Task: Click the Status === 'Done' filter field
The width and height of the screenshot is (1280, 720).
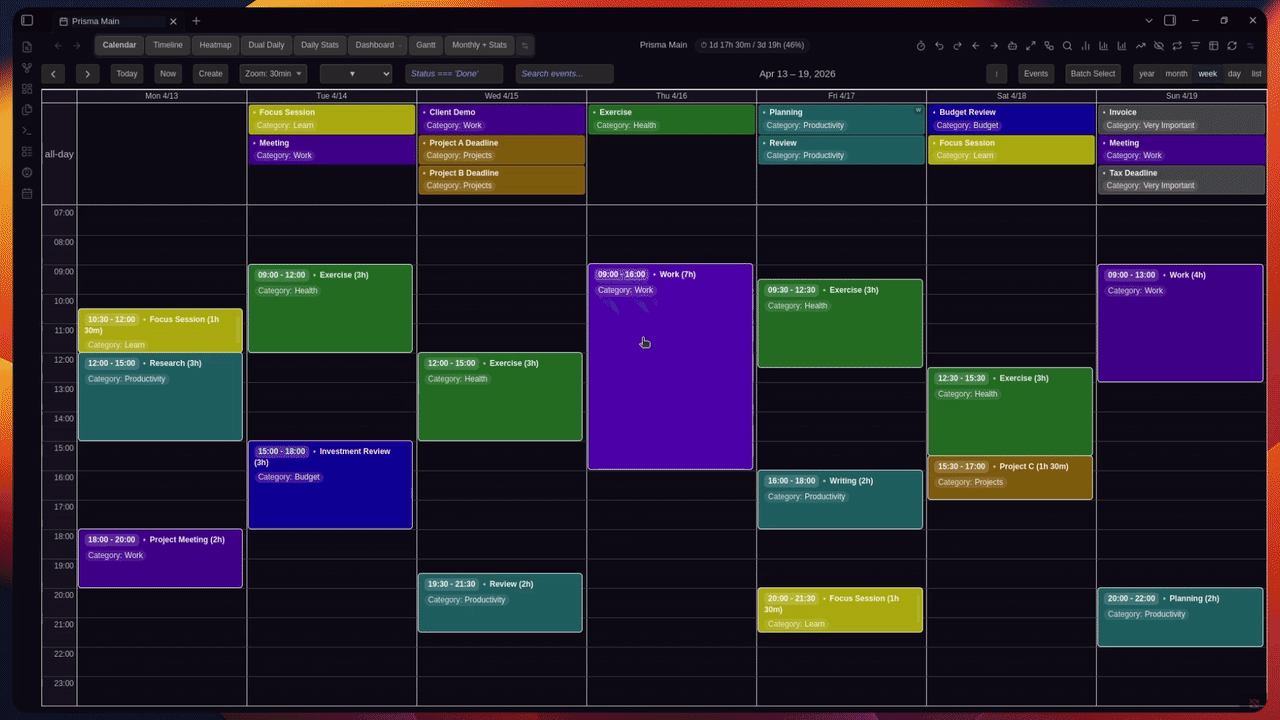Action: 454,74
